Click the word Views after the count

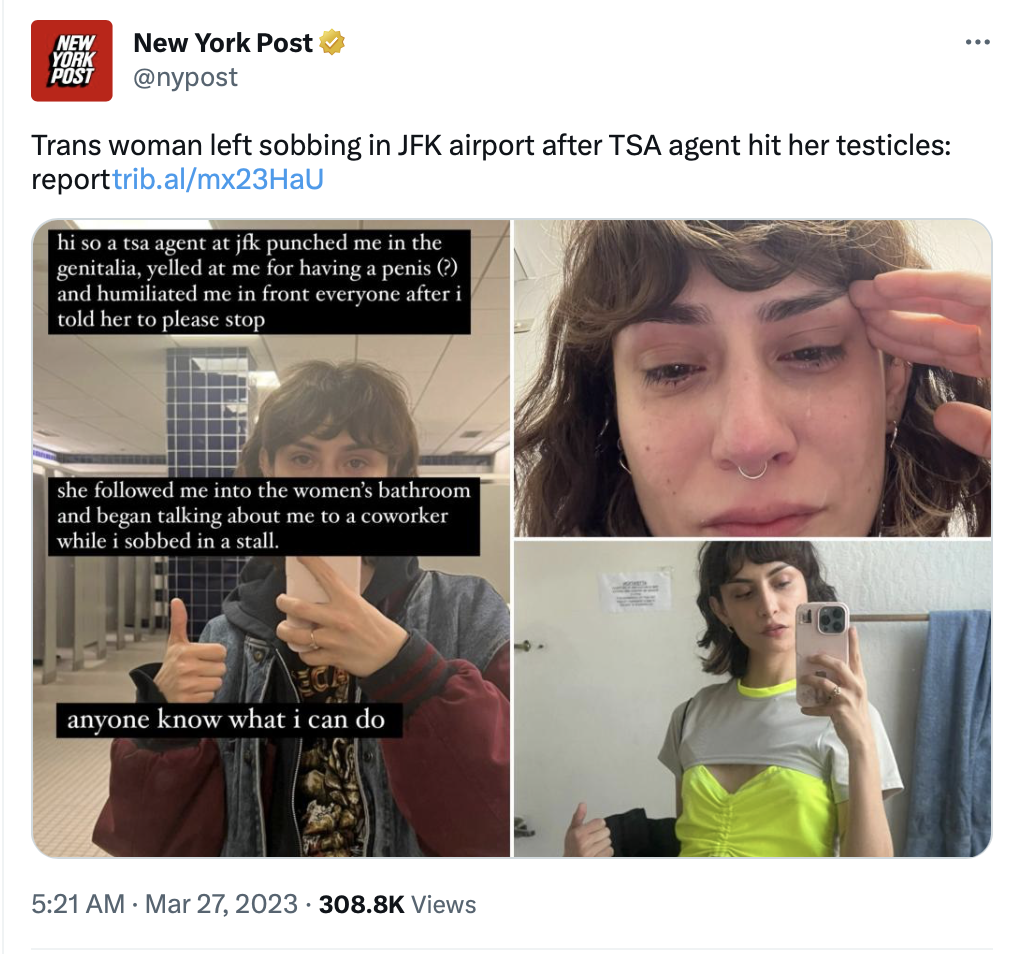coord(444,904)
